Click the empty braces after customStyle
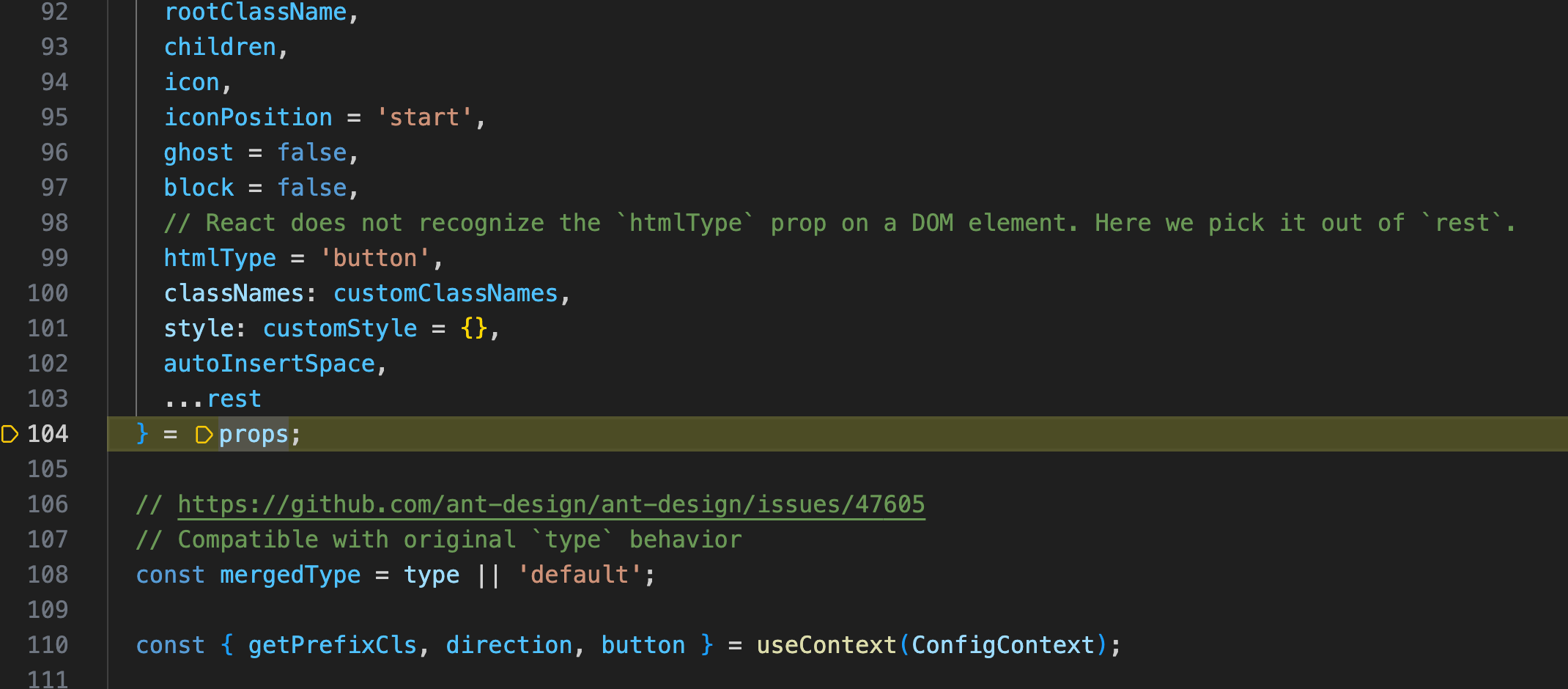The image size is (1568, 689). [474, 328]
